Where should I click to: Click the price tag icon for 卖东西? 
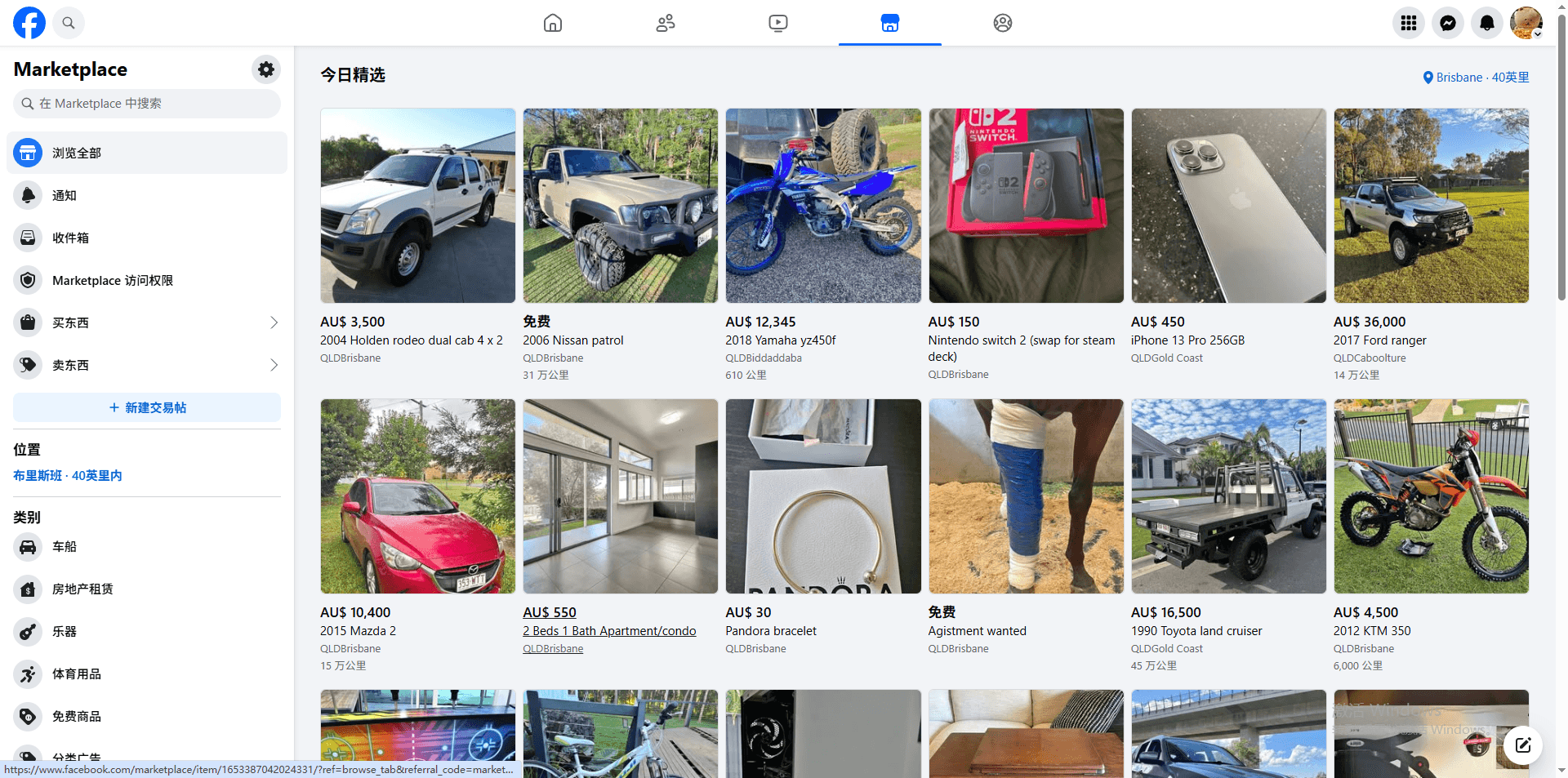(28, 365)
